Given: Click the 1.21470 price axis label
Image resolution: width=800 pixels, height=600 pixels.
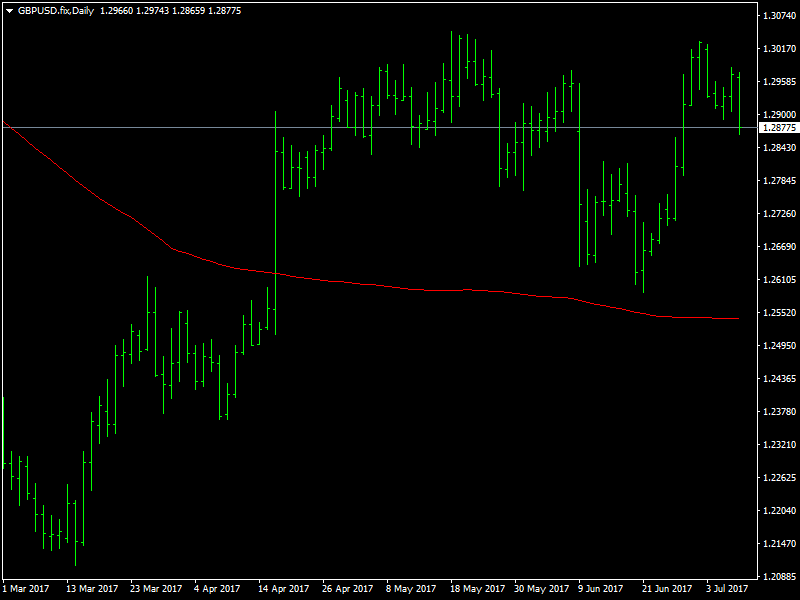Looking at the screenshot, I should (779, 543).
